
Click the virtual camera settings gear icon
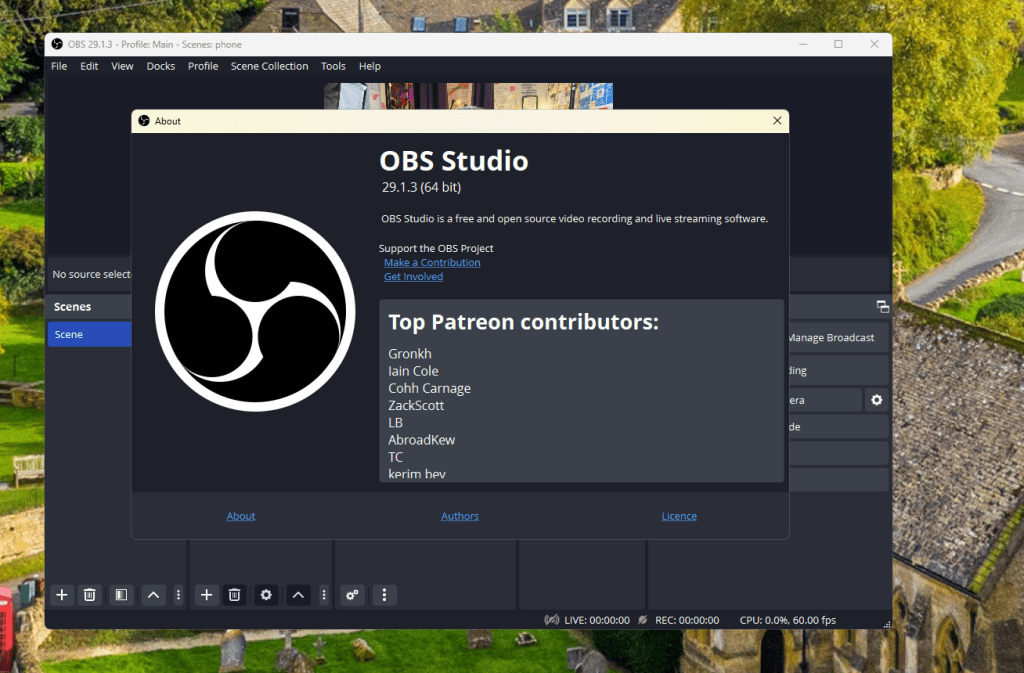(x=876, y=400)
